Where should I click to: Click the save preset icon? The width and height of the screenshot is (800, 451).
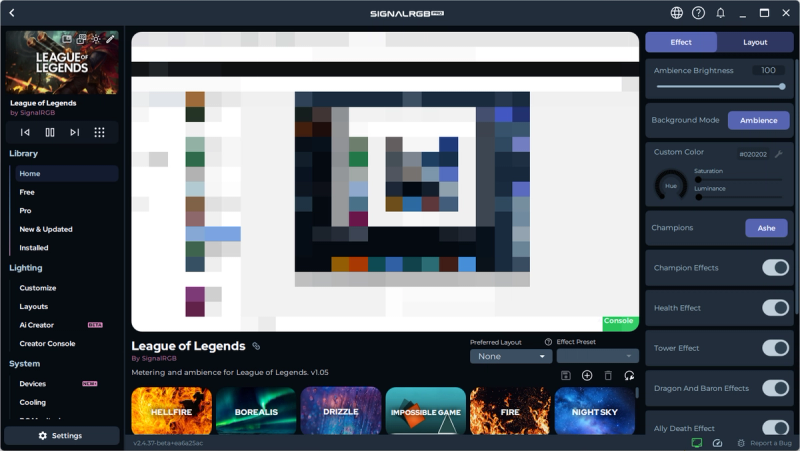coord(566,375)
